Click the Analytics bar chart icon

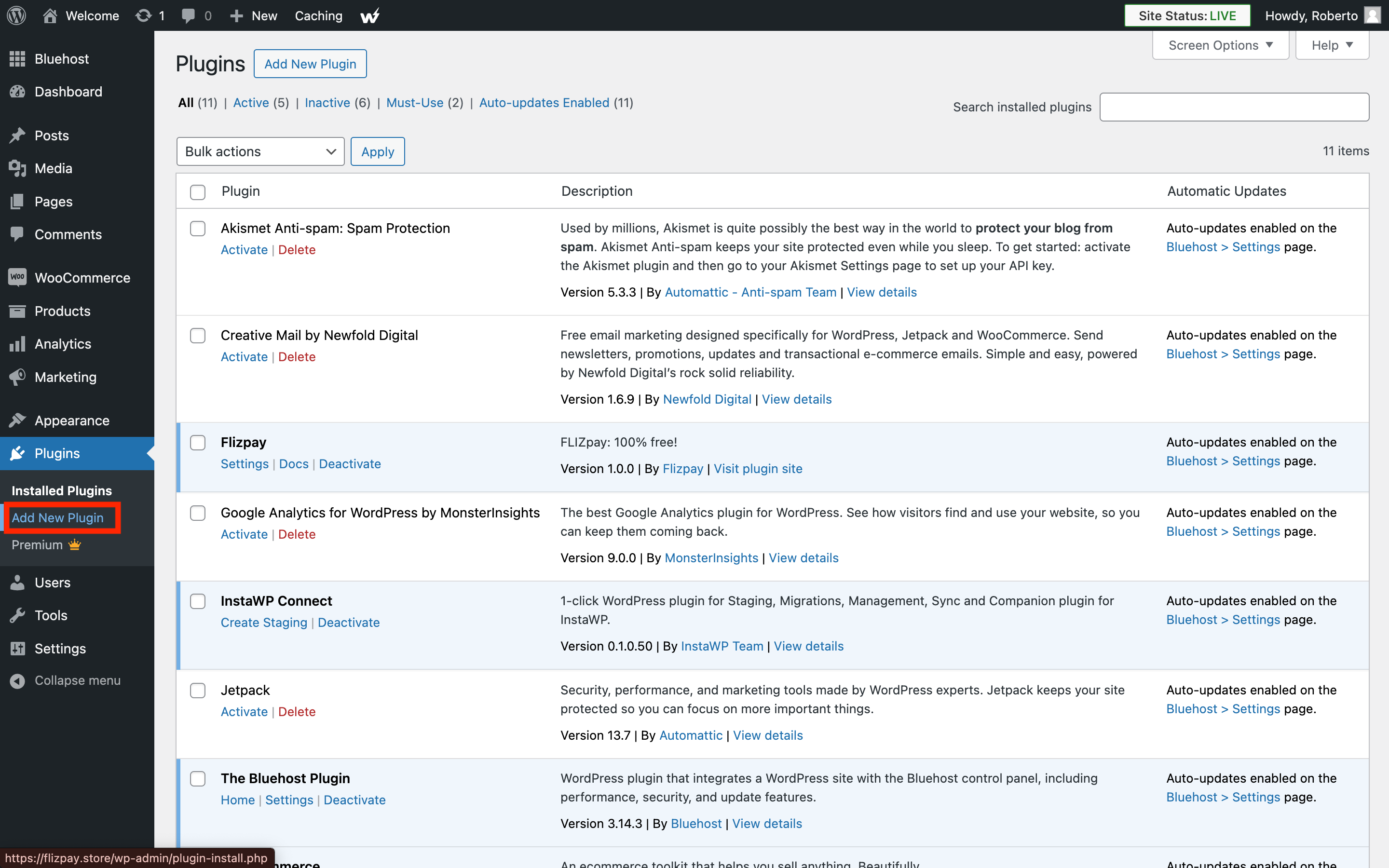pos(17,343)
